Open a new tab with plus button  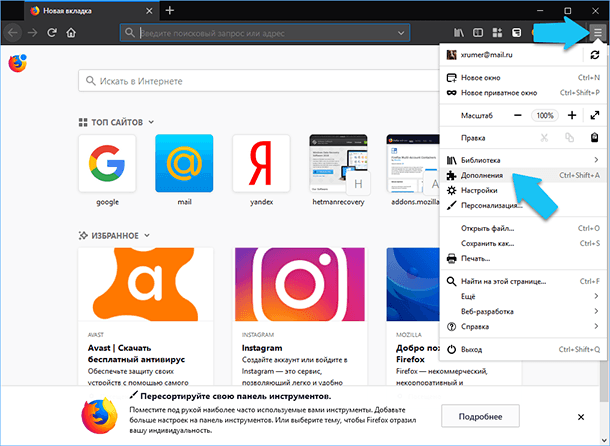click(x=170, y=11)
